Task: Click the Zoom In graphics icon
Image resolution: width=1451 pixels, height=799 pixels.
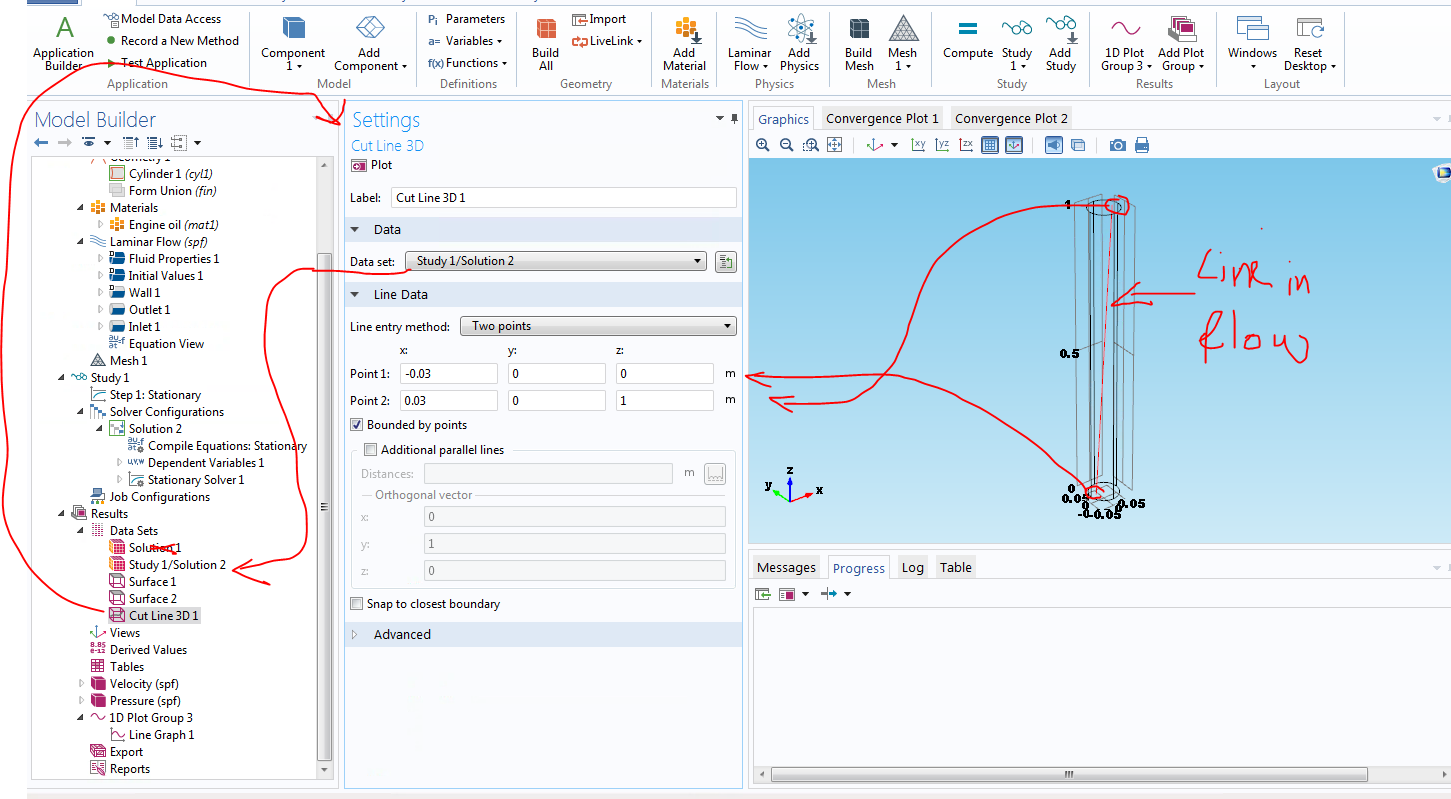Action: click(763, 145)
